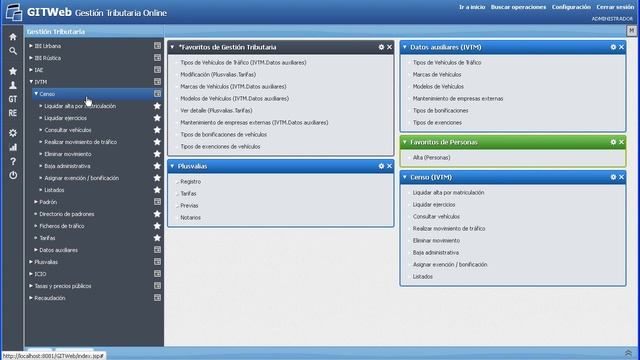Toggle favorite star for Realizar movimiento de tráfico row
The height and width of the screenshot is (360, 640).
point(157,142)
